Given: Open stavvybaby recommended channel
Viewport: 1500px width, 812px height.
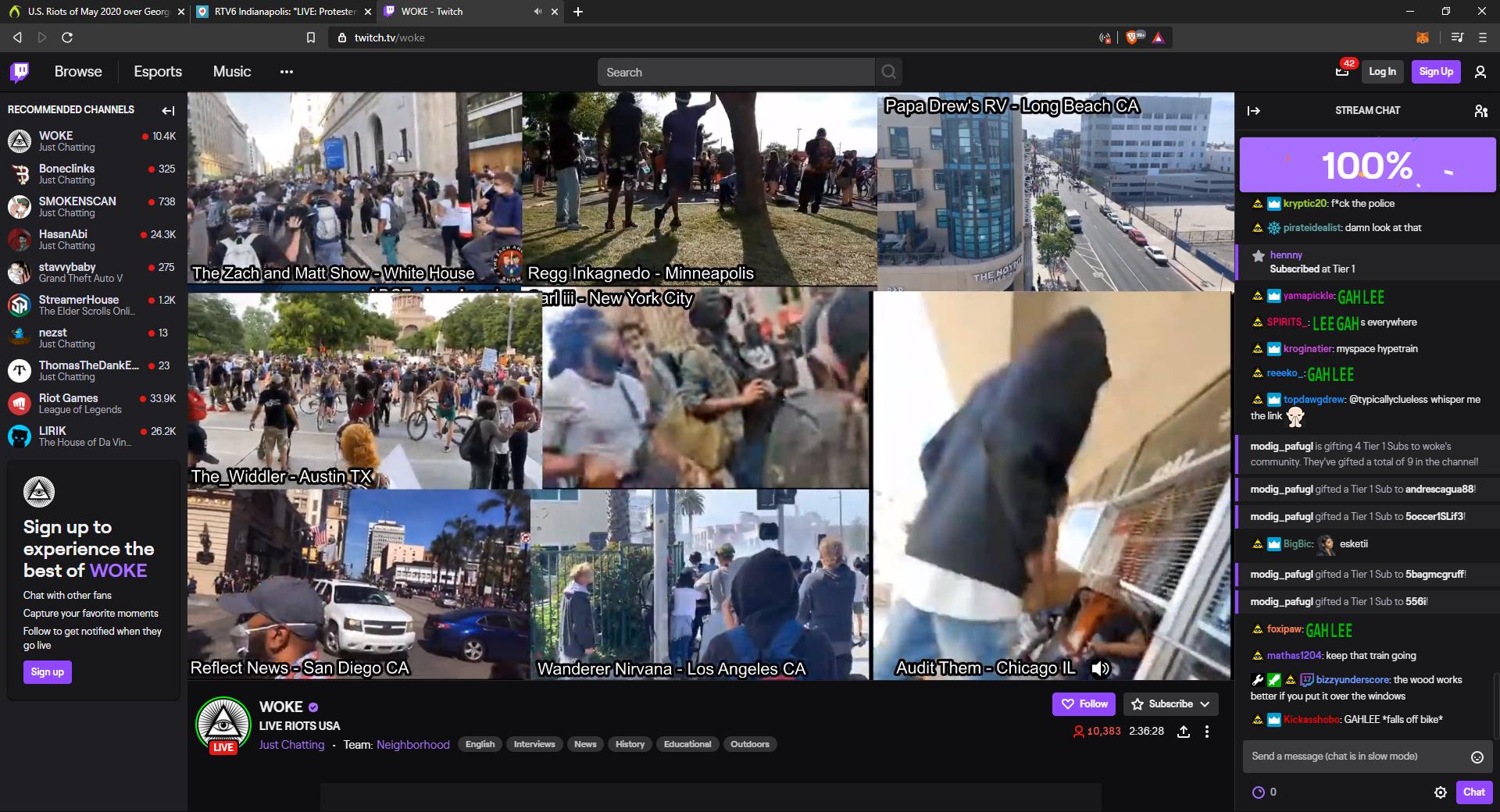Looking at the screenshot, I should pyautogui.click(x=92, y=272).
